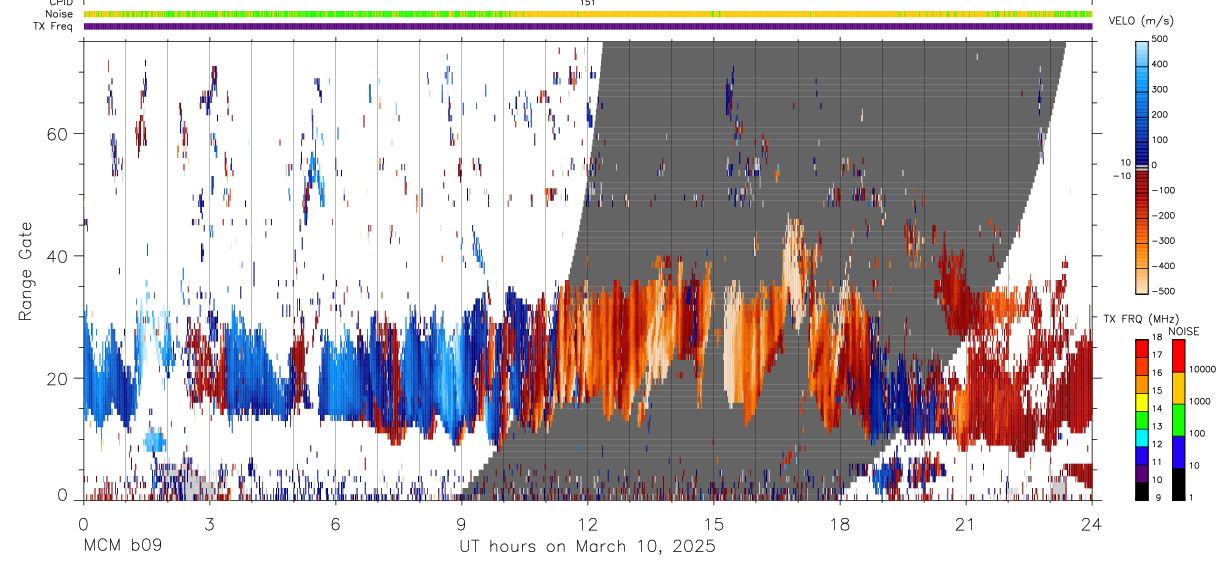This screenshot has width=1228, height=567.
Task: Click the 1 tick on noise legend
Action: click(1192, 497)
